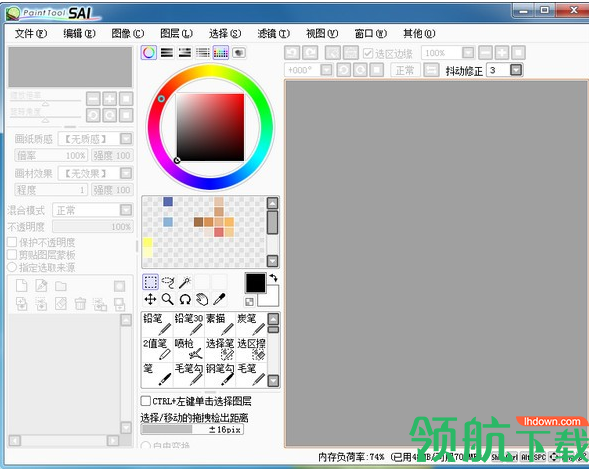Image resolution: width=589 pixels, height=469 pixels.
Task: Open the 画纸质感 texture dropdown
Action: click(126, 139)
